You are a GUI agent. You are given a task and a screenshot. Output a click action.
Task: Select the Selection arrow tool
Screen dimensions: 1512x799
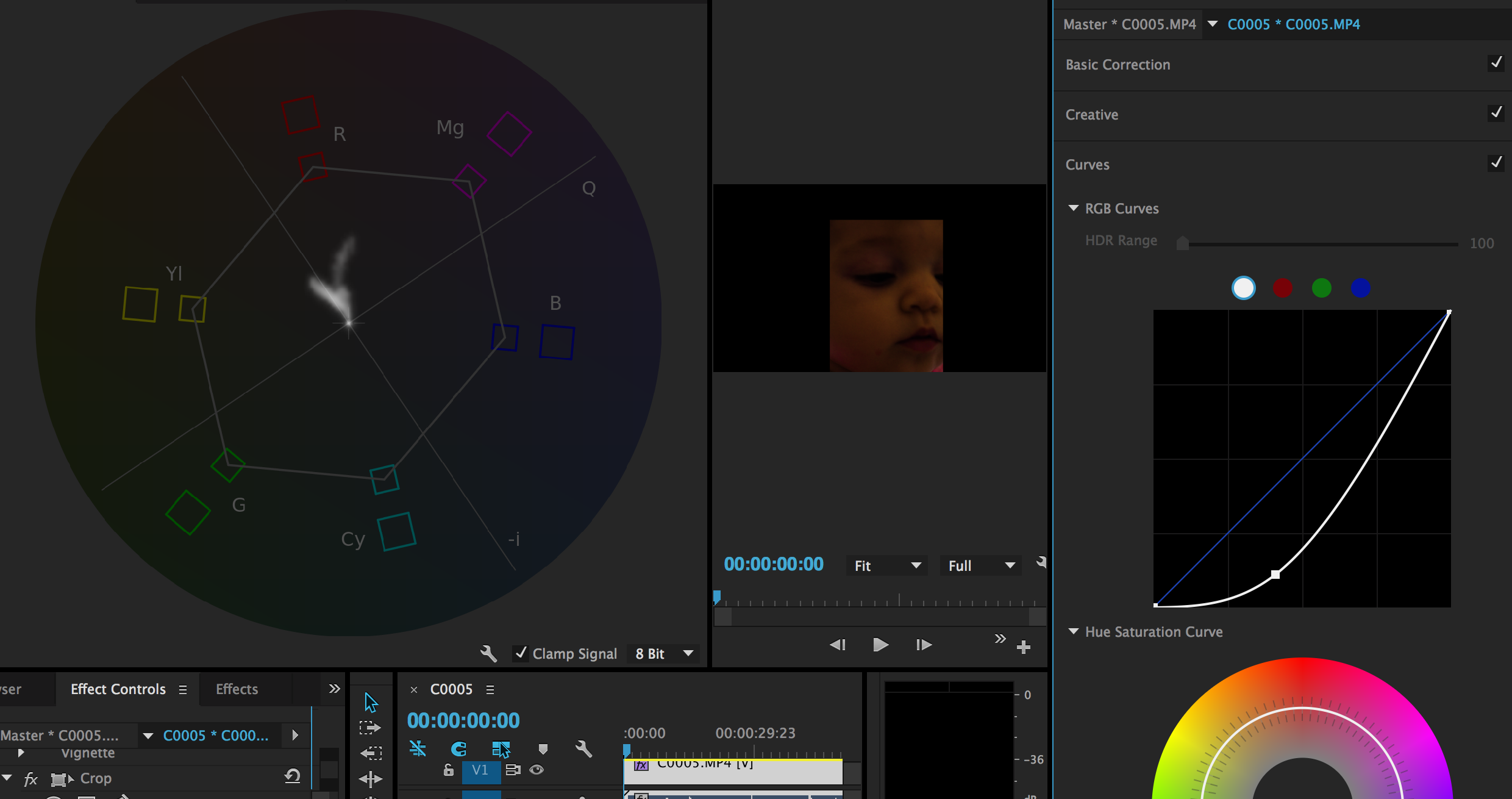tap(371, 702)
